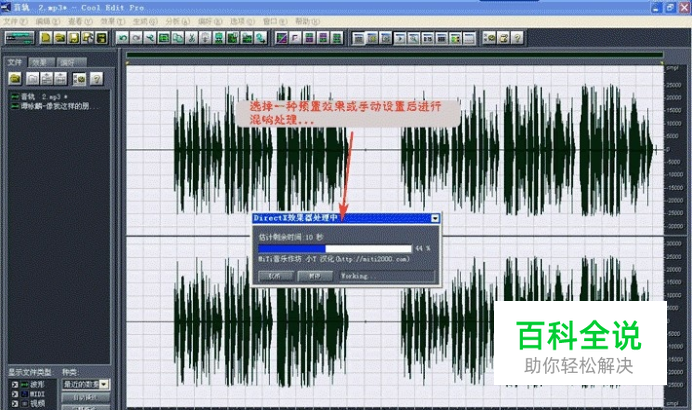The width and height of the screenshot is (692, 410).
Task: Open the 生成(G) menu
Action: tap(145, 21)
